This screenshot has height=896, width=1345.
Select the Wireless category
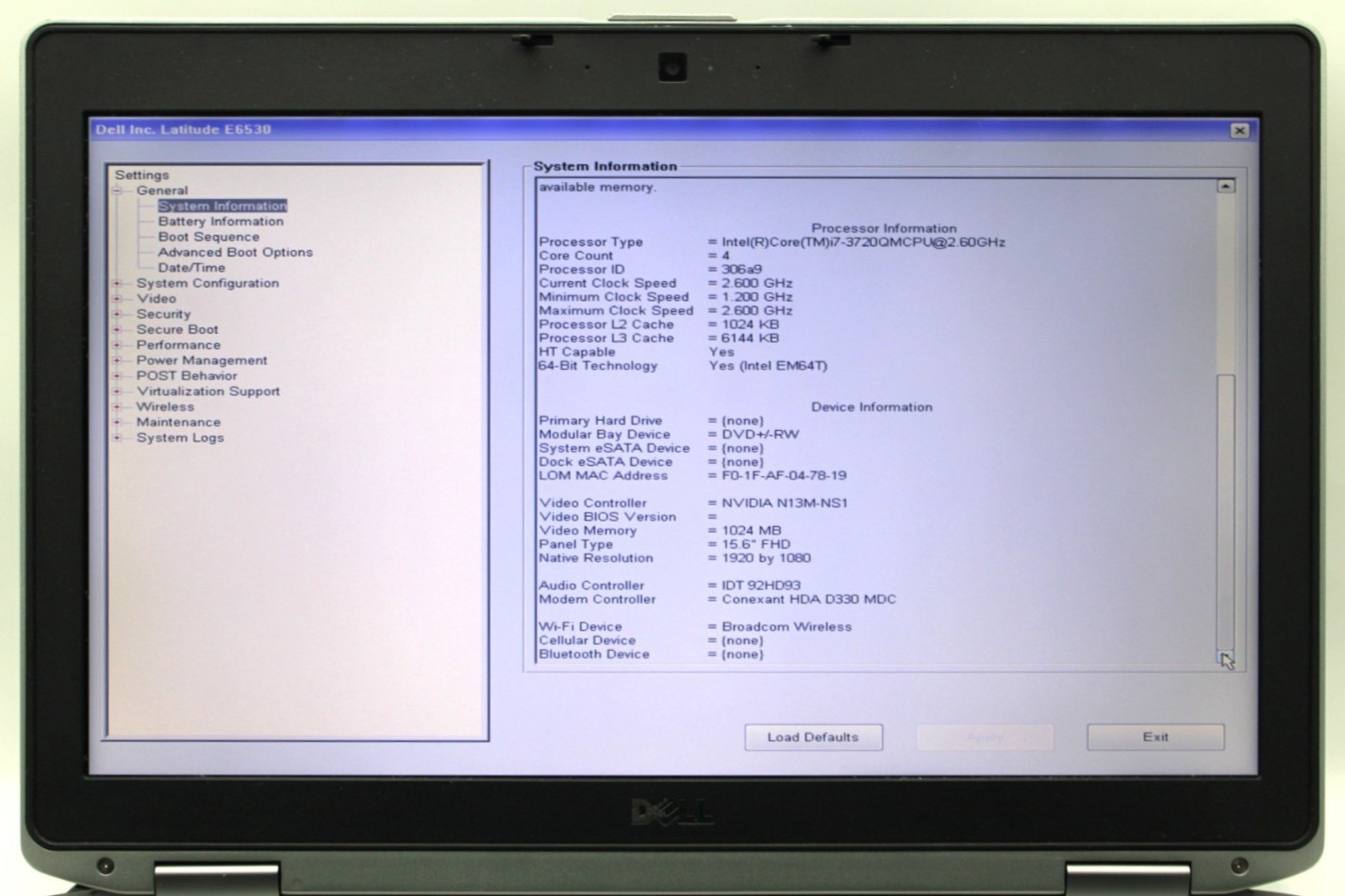(x=165, y=407)
